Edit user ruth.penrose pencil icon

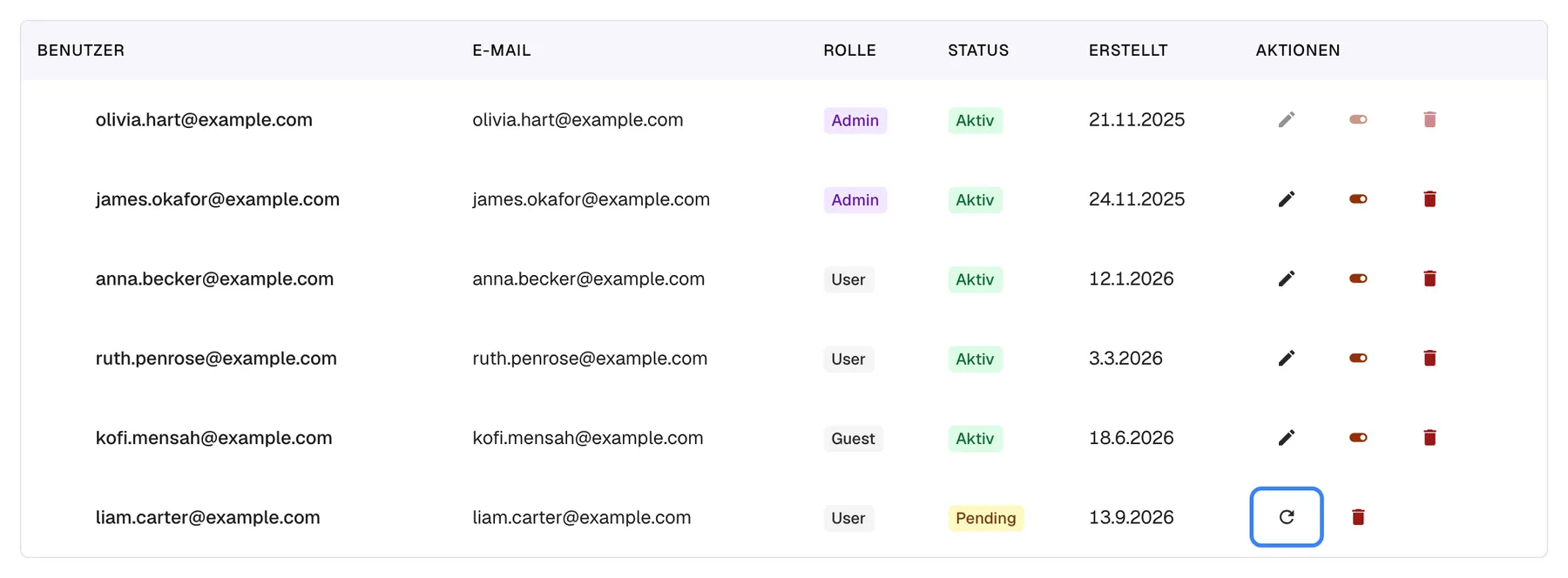[x=1287, y=359]
